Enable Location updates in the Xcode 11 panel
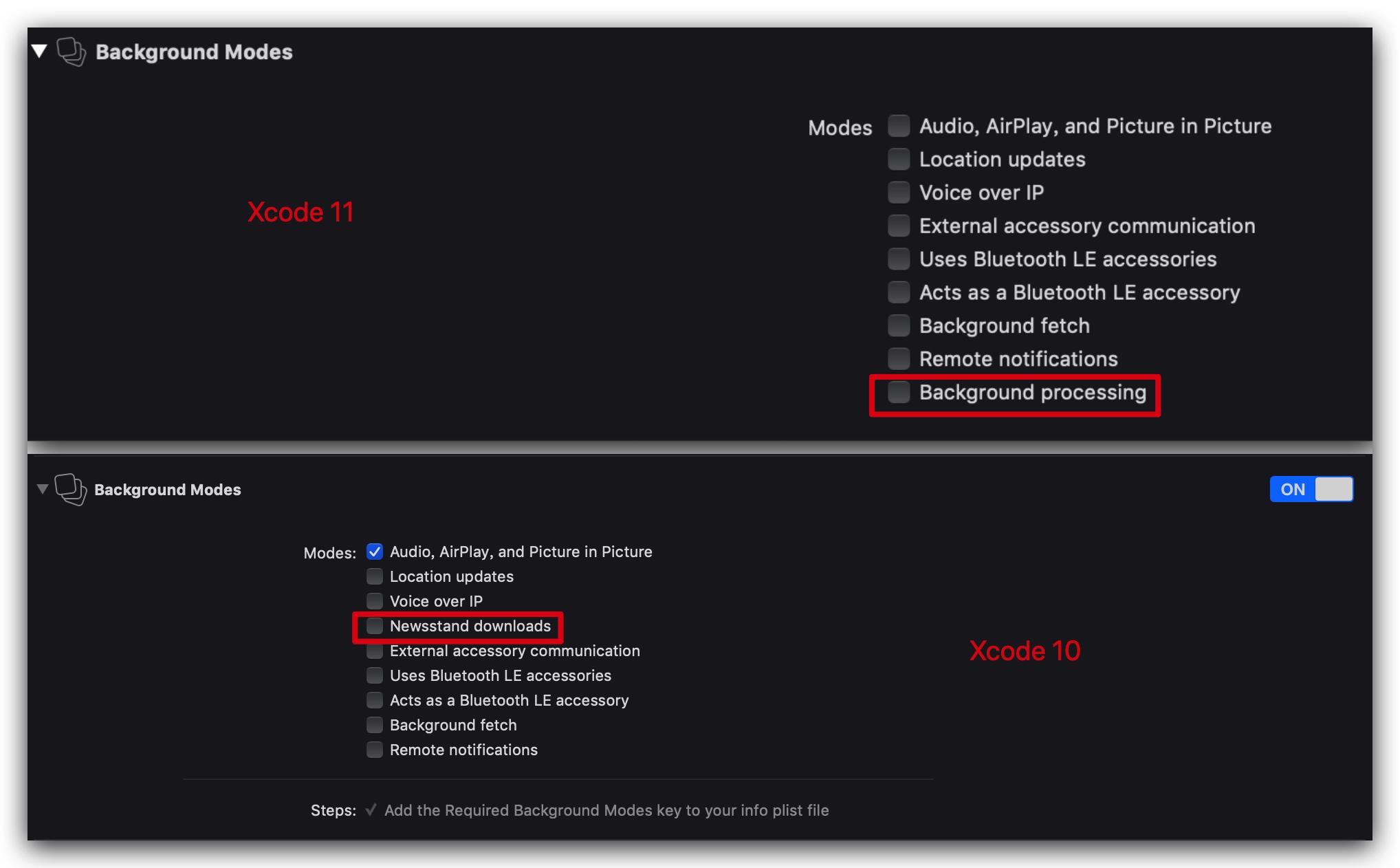Screen dimensions: 1400x868 pyautogui.click(x=898, y=159)
